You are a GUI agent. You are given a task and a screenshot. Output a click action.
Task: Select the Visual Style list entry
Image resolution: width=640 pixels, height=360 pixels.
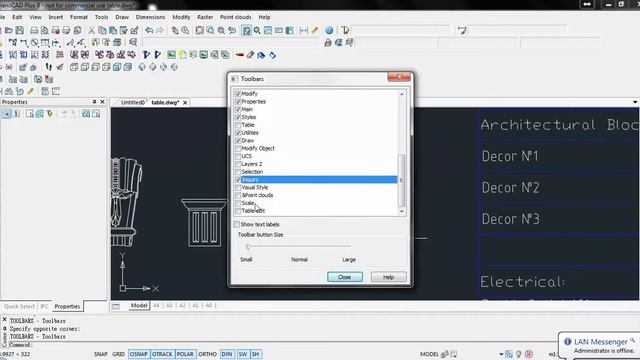(x=255, y=187)
